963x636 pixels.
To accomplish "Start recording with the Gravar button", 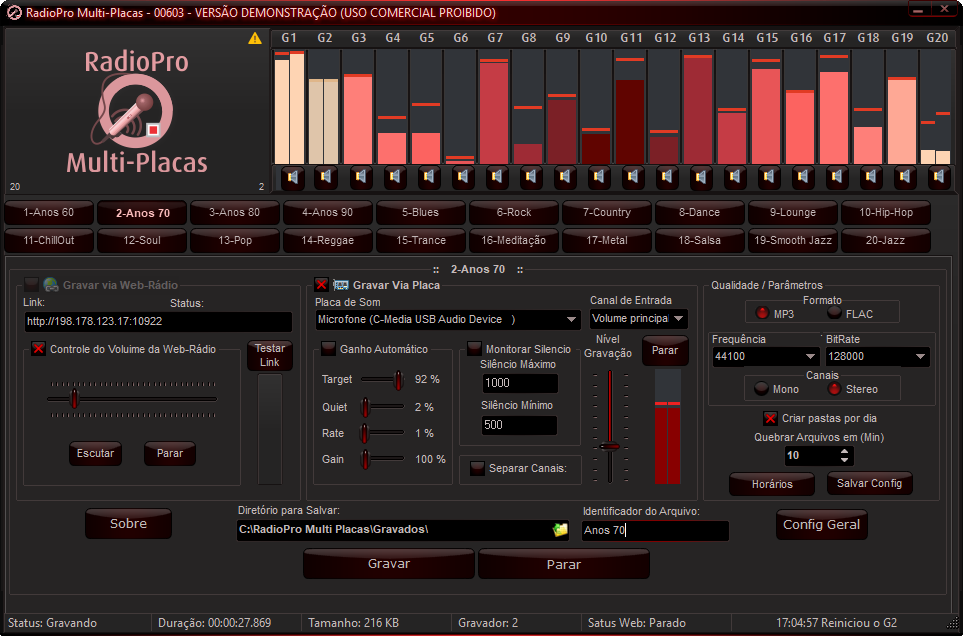I will click(389, 564).
